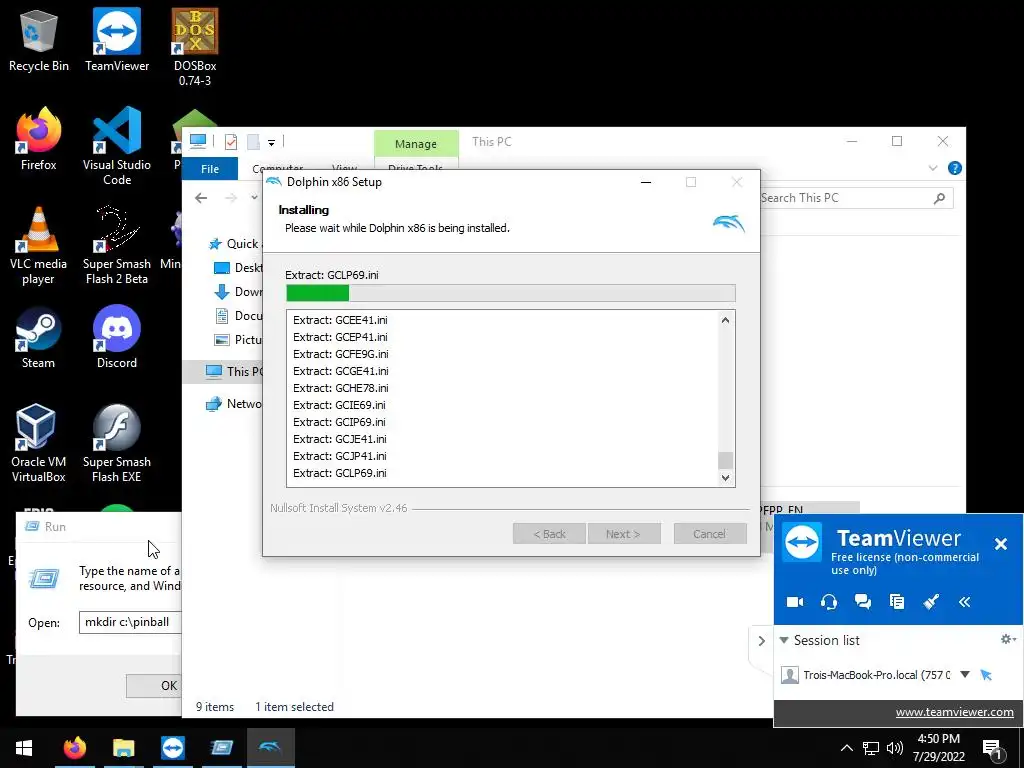Open the File tab in File Explorer

(x=210, y=168)
